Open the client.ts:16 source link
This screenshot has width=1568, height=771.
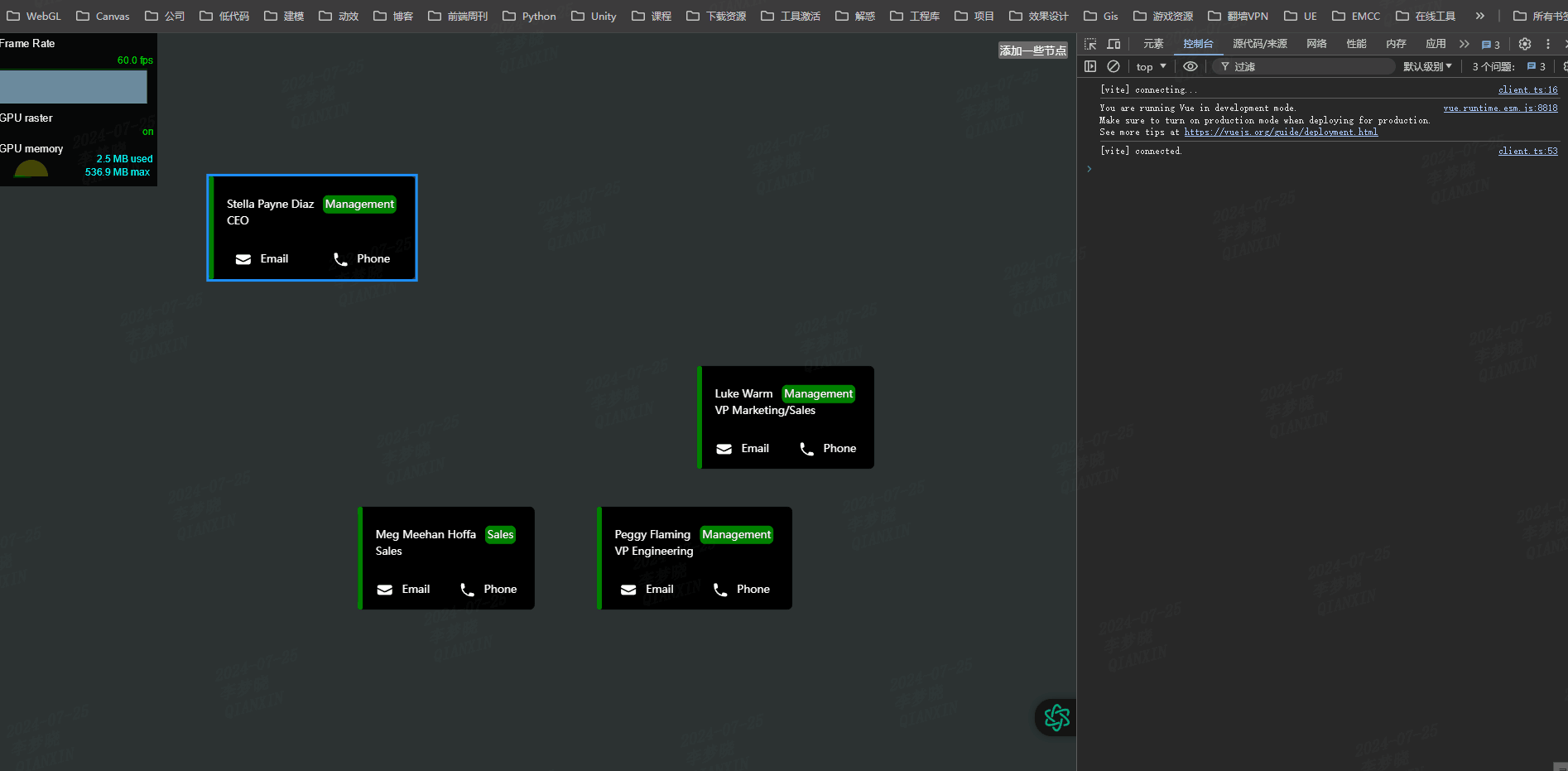click(x=1527, y=89)
